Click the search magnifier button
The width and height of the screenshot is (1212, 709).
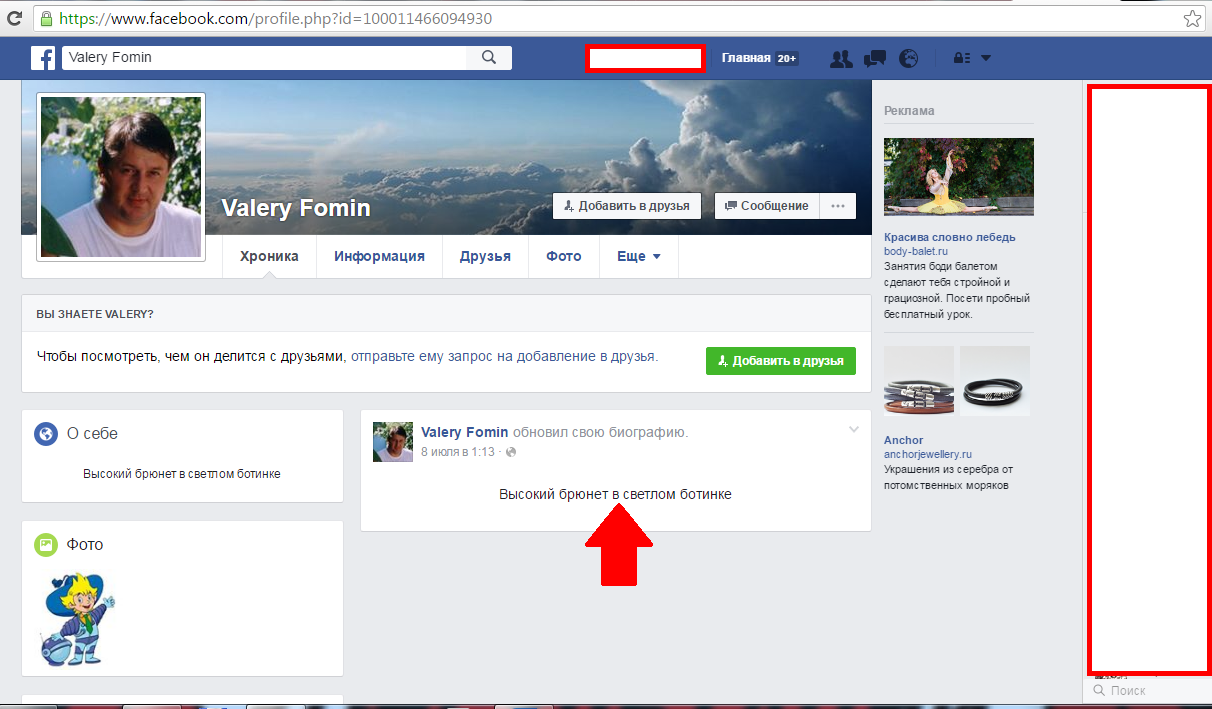(x=489, y=58)
